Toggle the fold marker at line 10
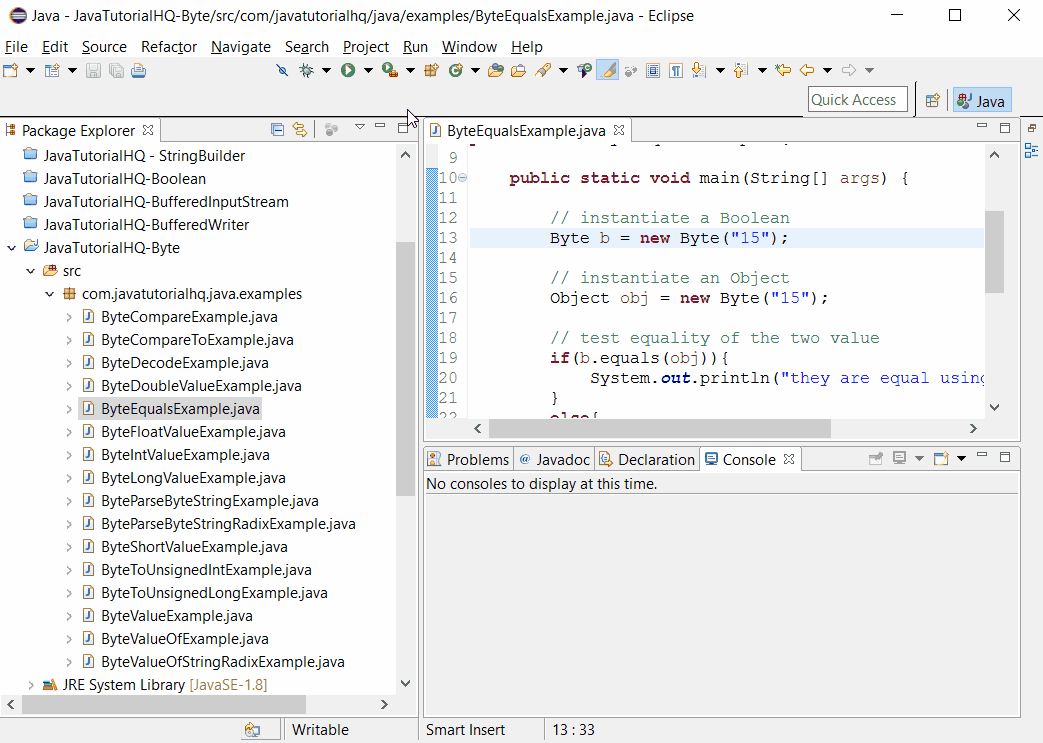The height and width of the screenshot is (743, 1043). [462, 178]
